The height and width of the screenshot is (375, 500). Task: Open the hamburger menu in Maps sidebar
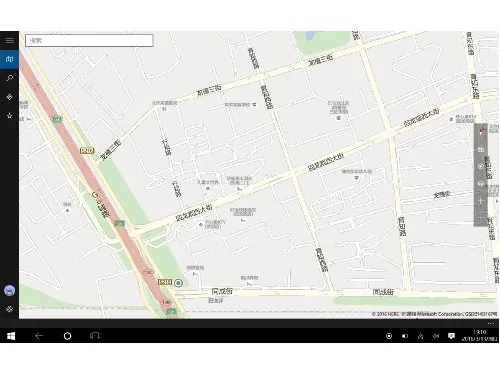click(9, 40)
